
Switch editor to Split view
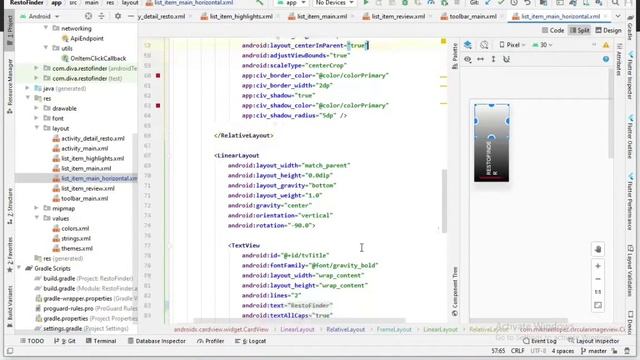pos(580,30)
